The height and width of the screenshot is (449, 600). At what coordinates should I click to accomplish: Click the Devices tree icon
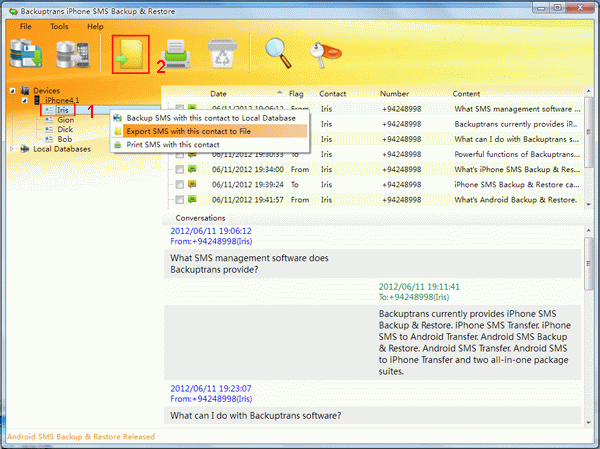(x=25, y=90)
